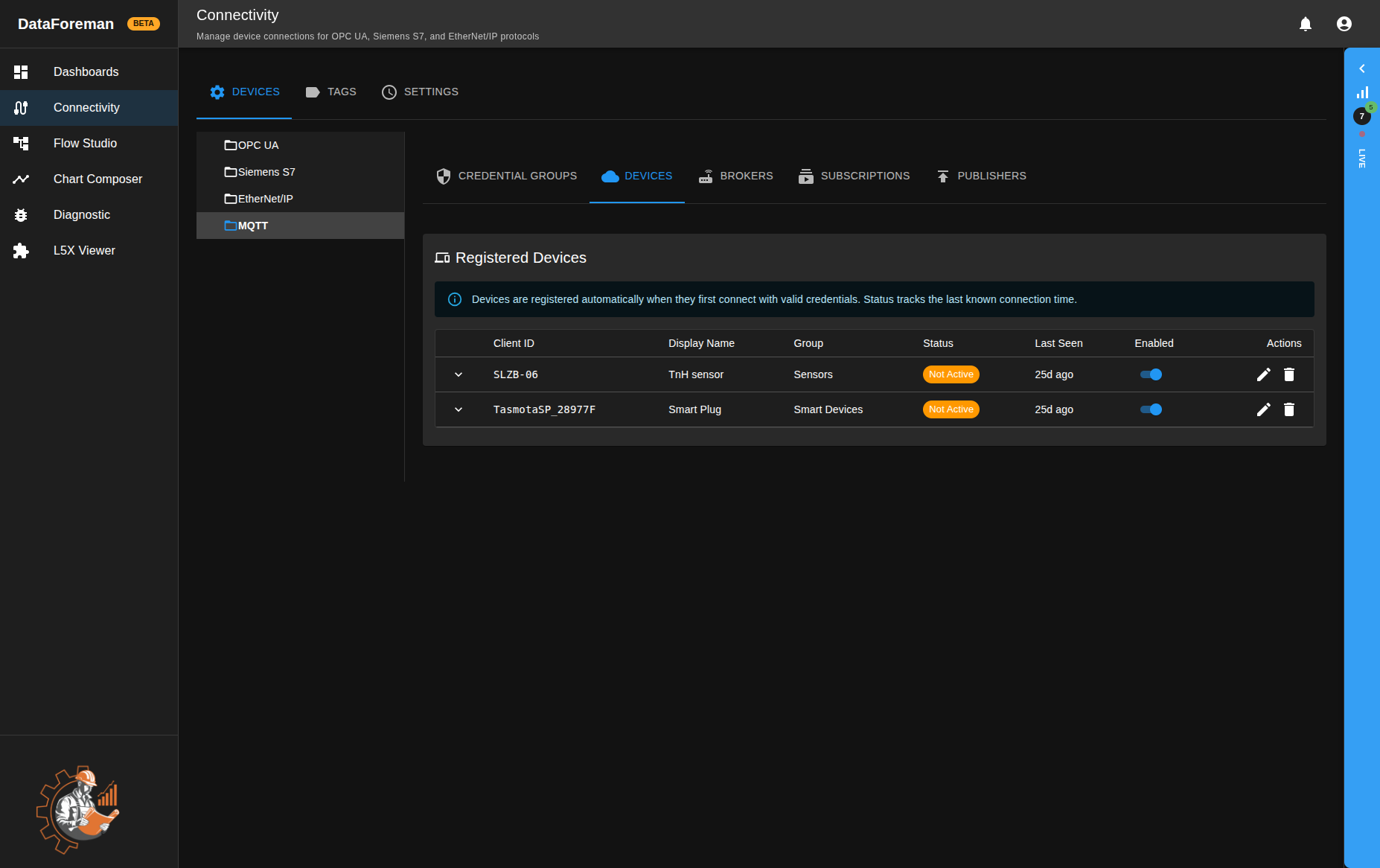1380x868 pixels.
Task: Open the Diagnostic tool
Action: (x=82, y=214)
